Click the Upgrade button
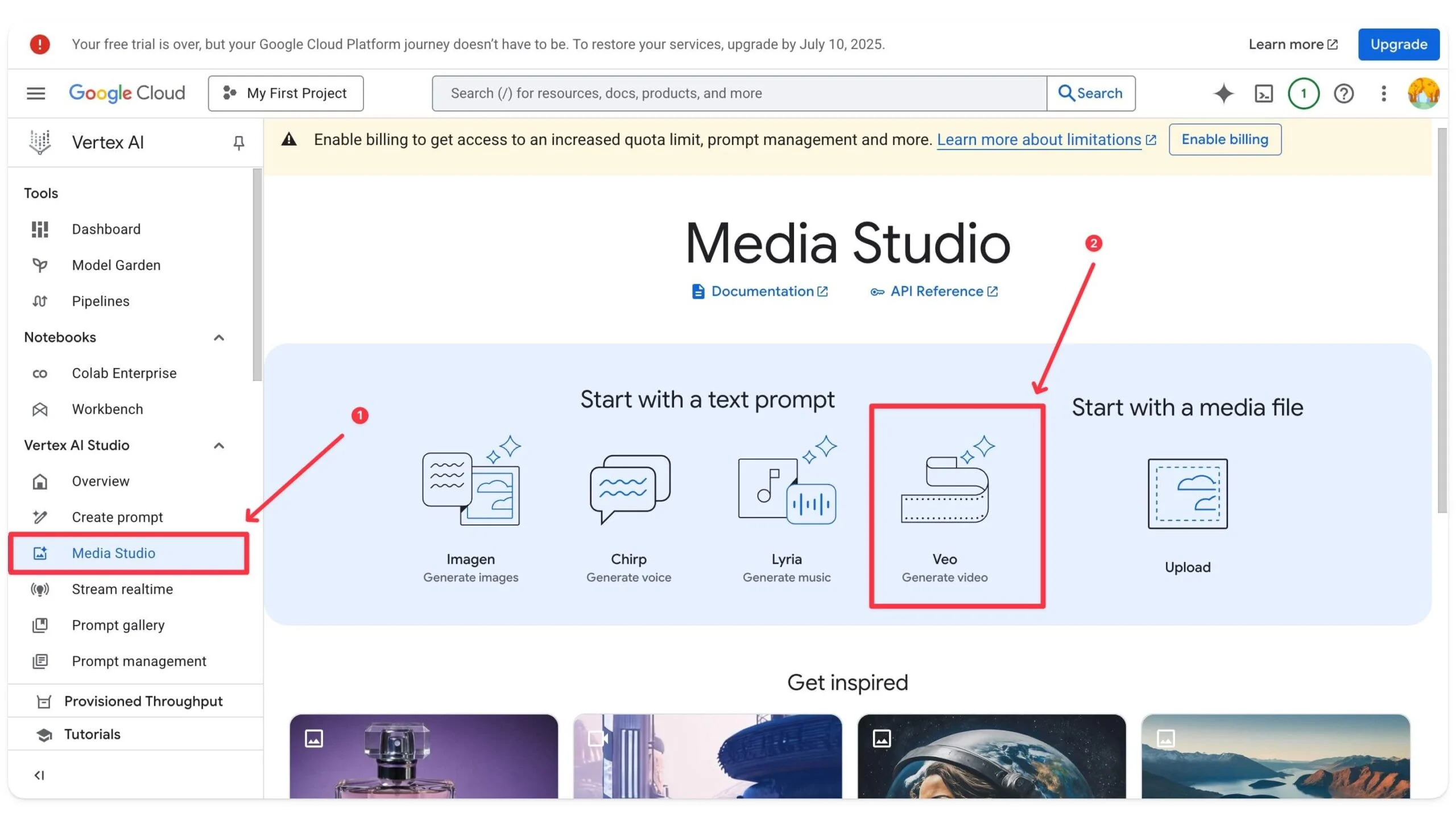Image resolution: width=1456 pixels, height=819 pixels. pos(1398,44)
